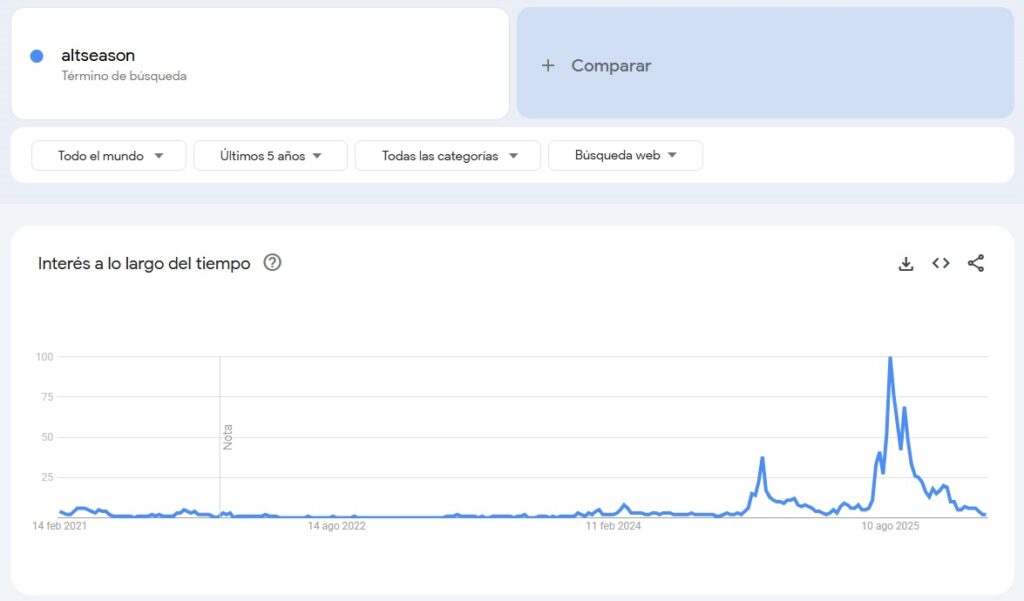Open the share options via the share icon

coord(977,263)
